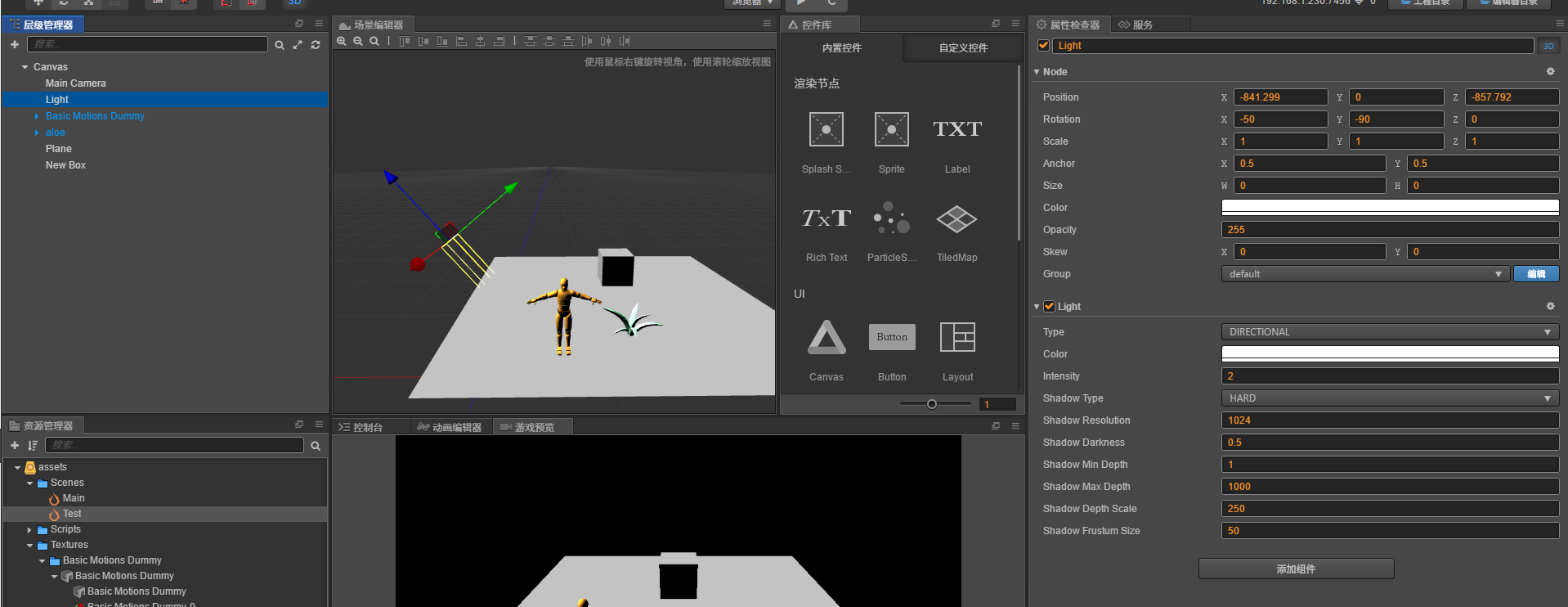Toggle the Light node active checkbox
This screenshot has height=607, width=1568.
tap(1043, 46)
